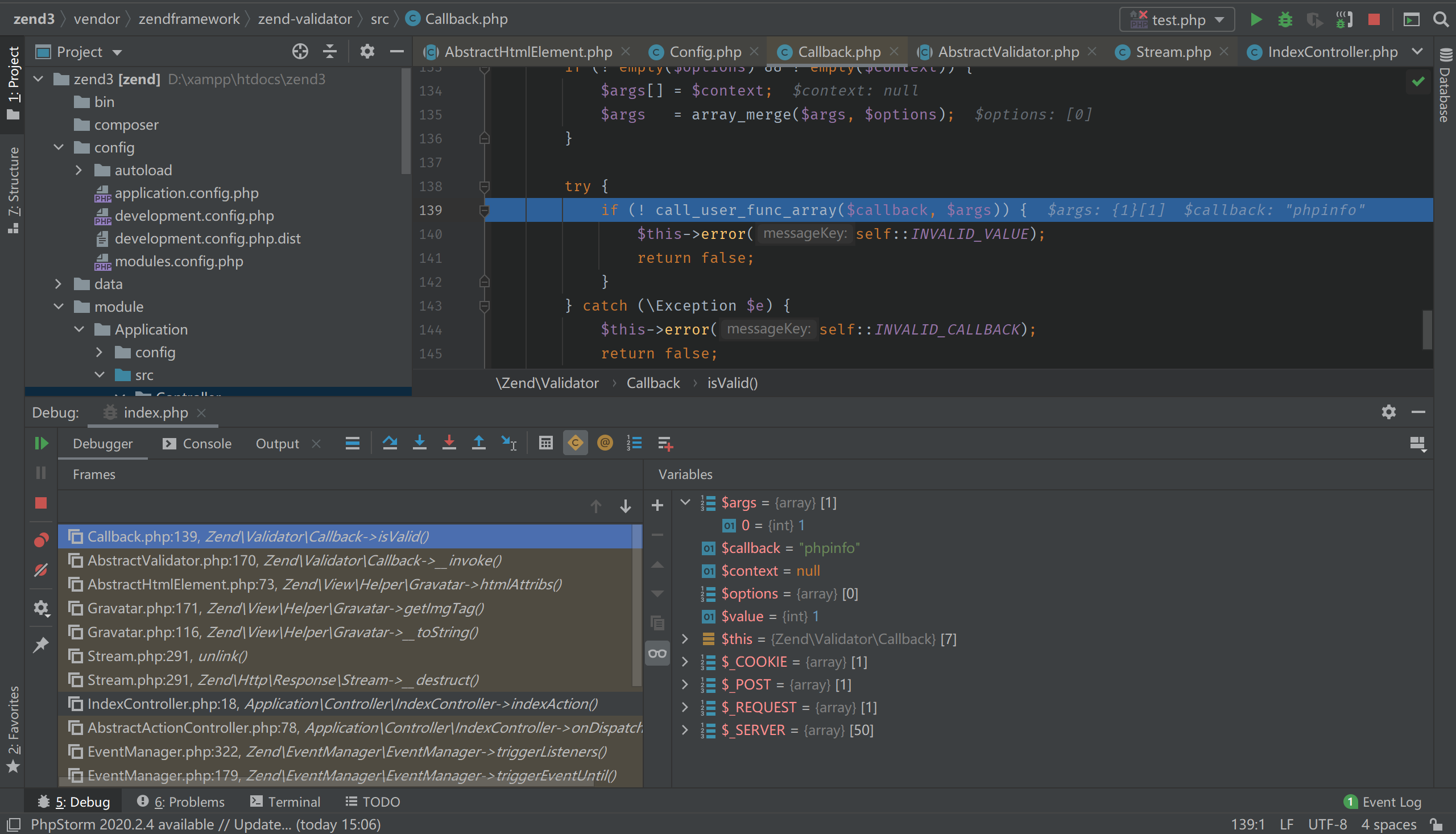The width and height of the screenshot is (1456, 834).
Task: Click the Force Step Into icon
Action: [x=449, y=443]
